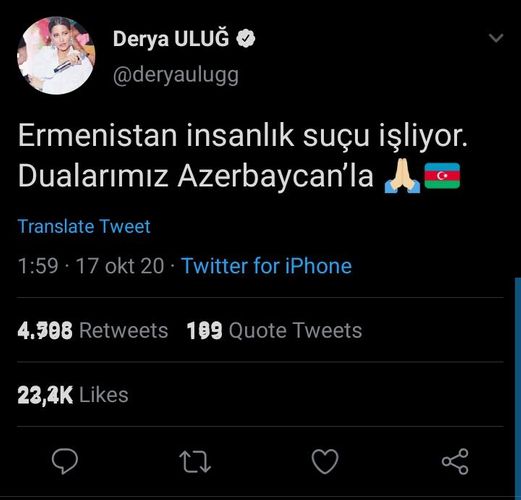
Task: Expand the tweet options chevron
Action: pyautogui.click(x=496, y=38)
